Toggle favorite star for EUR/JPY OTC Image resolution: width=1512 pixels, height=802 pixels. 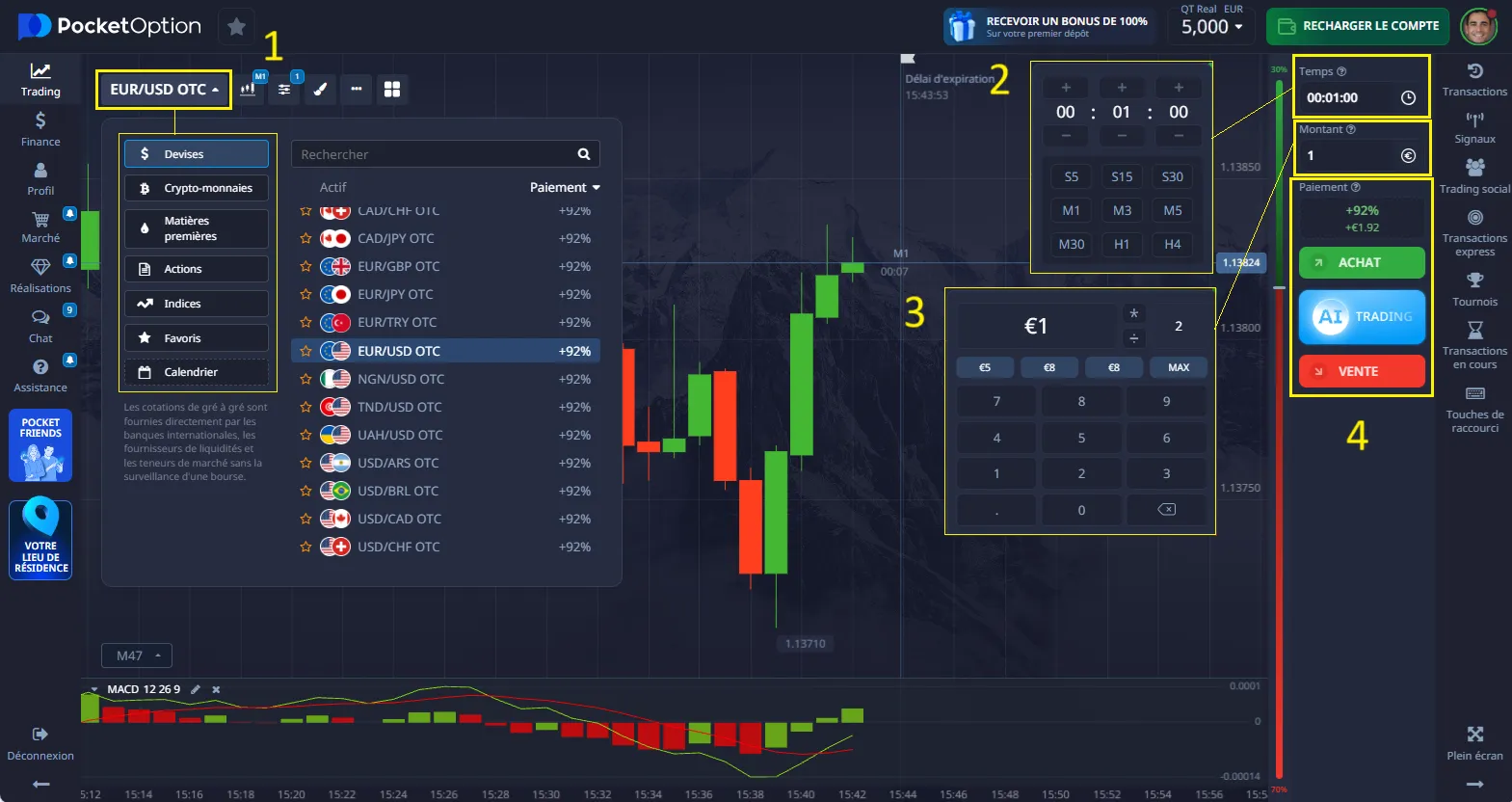click(305, 294)
